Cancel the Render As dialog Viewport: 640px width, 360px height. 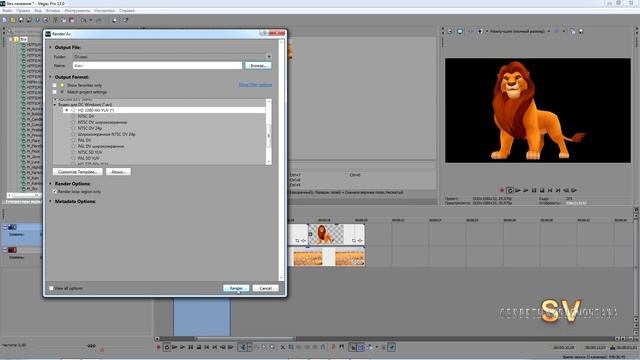click(x=265, y=288)
